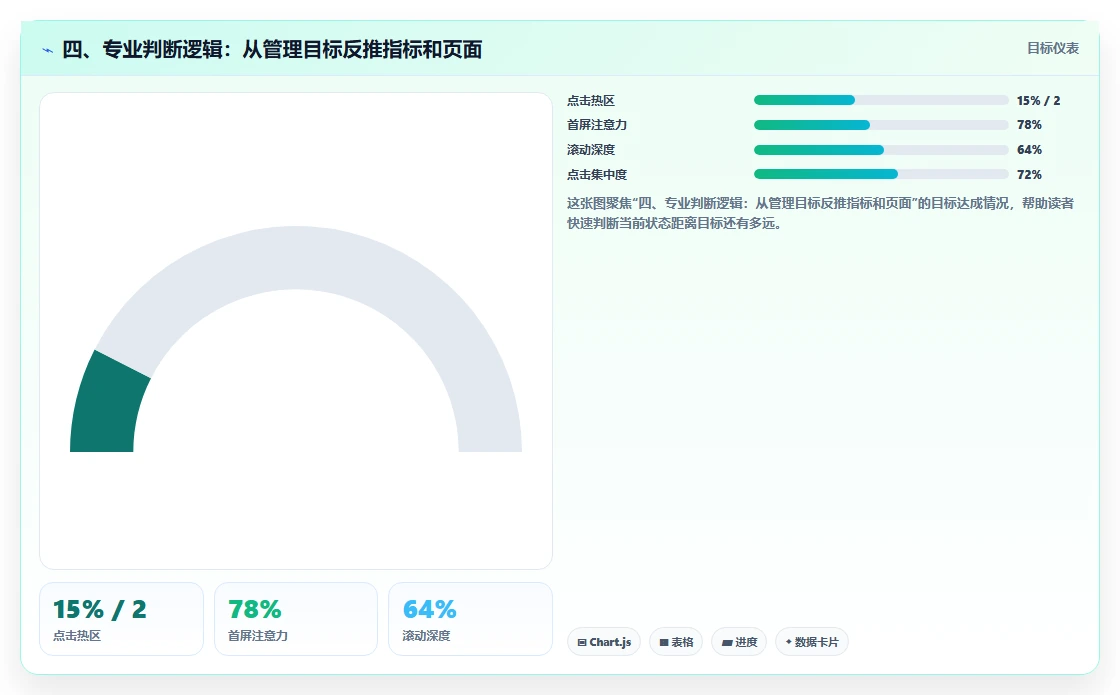Click the 首屏注意力 label in progress list
1120x695 pixels.
point(597,125)
